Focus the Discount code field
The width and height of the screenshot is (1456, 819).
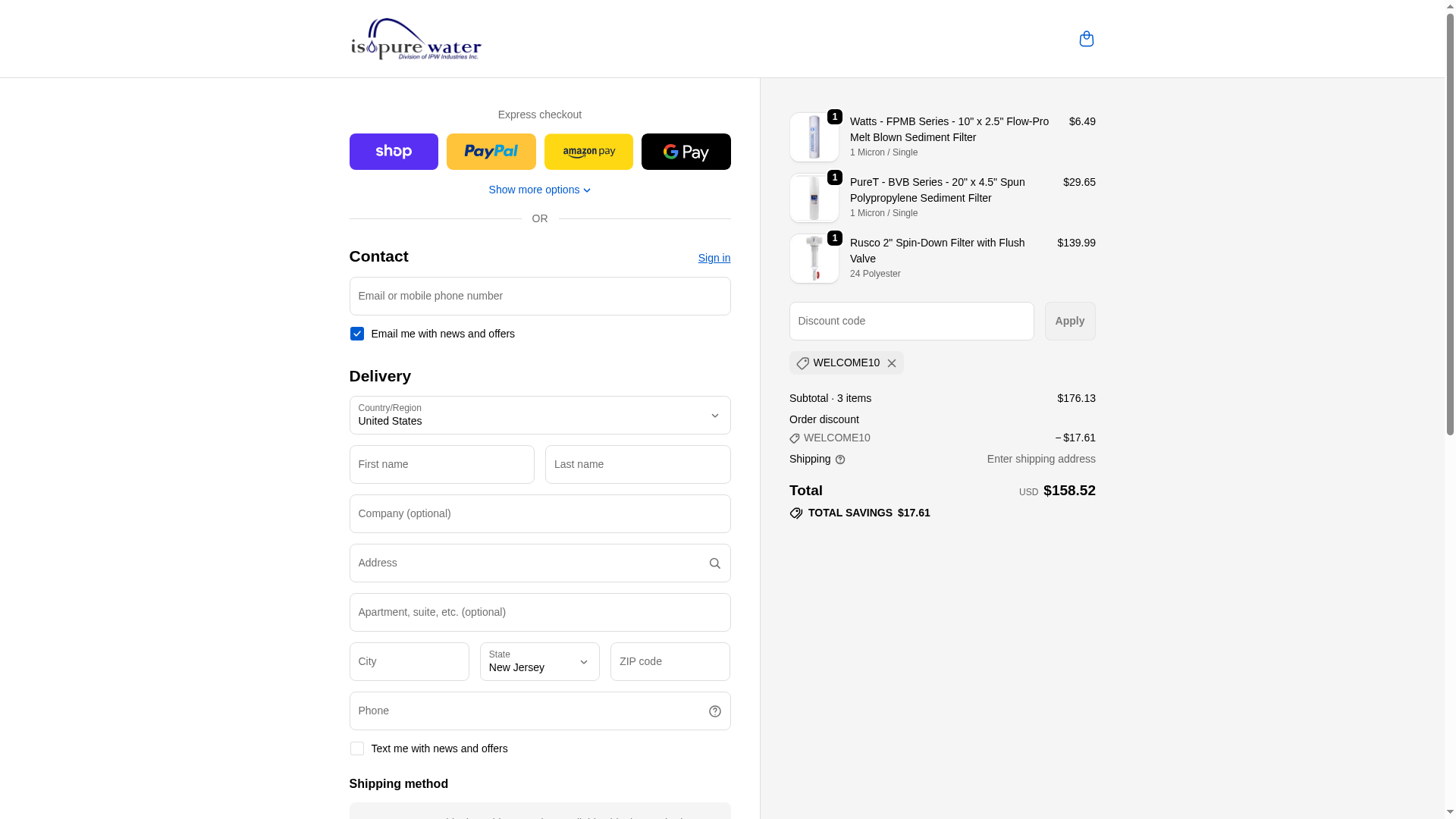(x=912, y=321)
